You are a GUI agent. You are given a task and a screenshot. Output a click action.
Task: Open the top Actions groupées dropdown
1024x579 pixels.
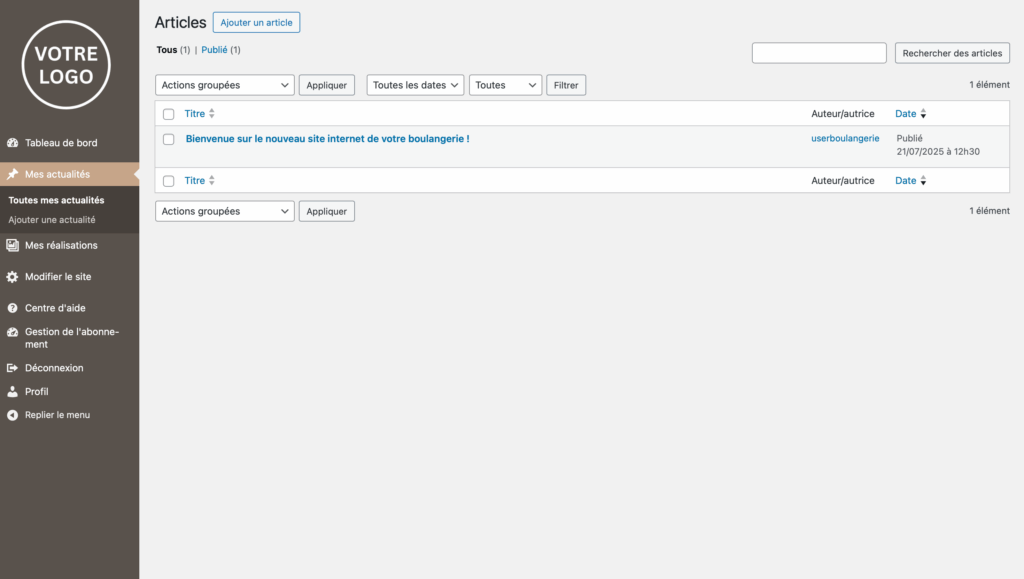[225, 85]
